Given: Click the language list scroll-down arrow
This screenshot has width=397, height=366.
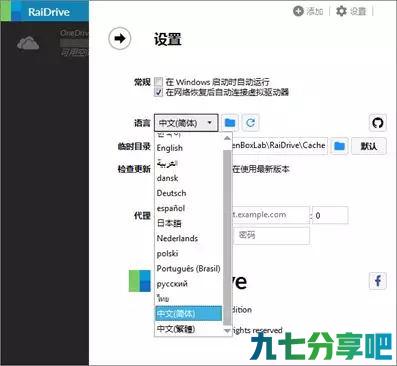Looking at the screenshot, I should tap(227, 331).
